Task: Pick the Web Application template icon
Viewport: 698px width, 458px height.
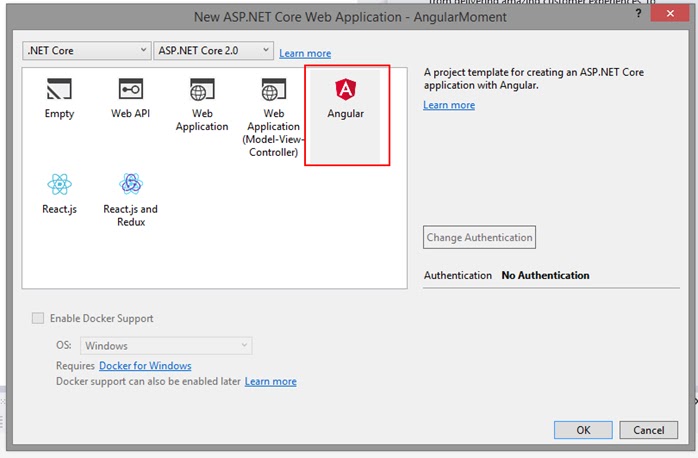Action: pyautogui.click(x=202, y=89)
